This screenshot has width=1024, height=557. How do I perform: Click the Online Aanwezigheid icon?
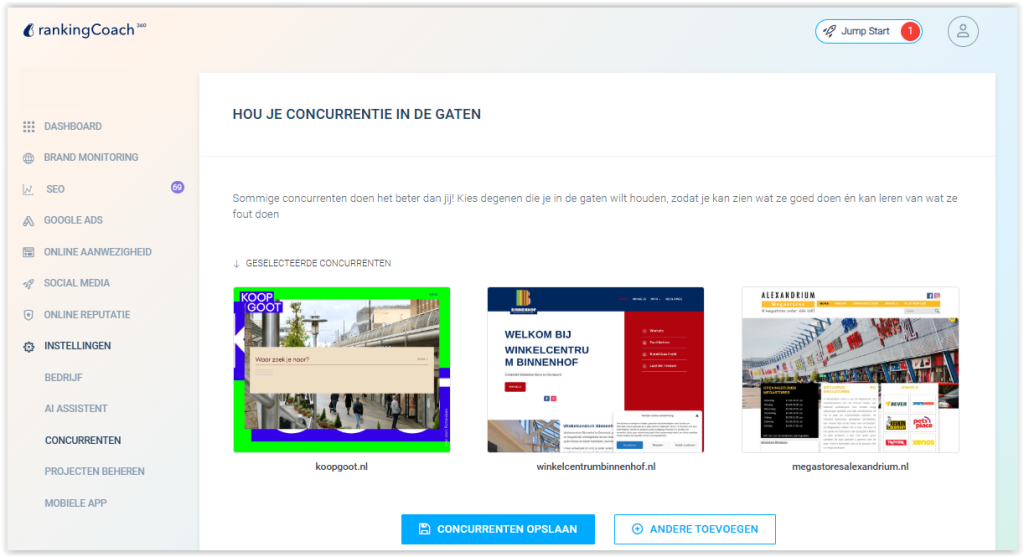point(28,252)
